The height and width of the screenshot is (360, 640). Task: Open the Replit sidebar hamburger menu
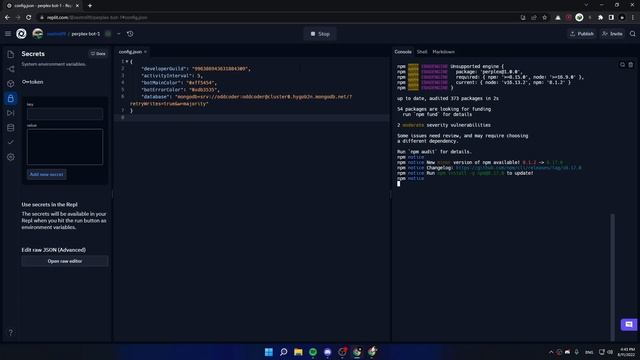[x=8, y=34]
